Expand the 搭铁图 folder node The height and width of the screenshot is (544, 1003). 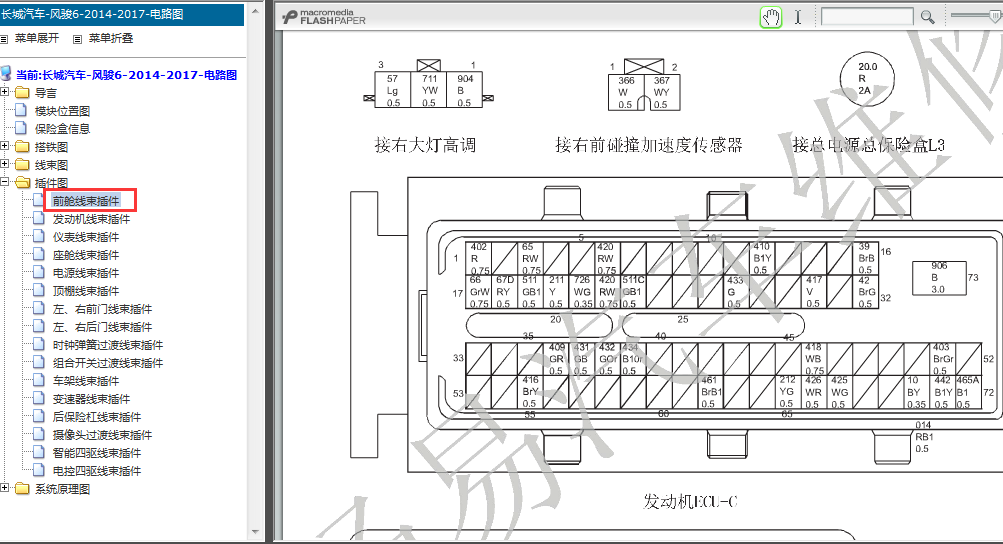click(4, 146)
